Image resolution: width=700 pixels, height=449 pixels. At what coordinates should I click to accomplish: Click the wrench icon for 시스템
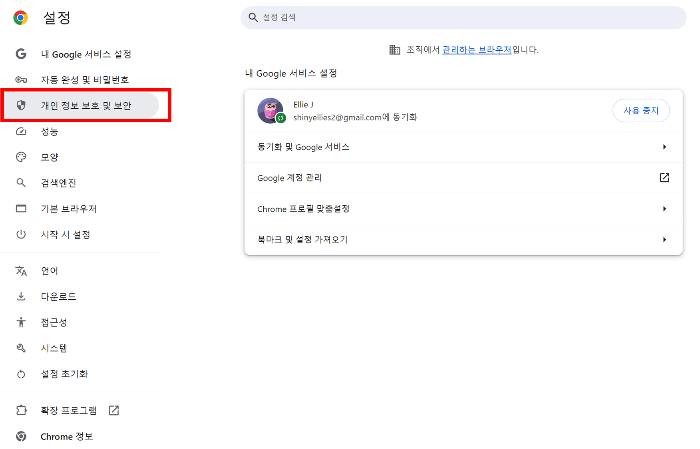[21, 348]
